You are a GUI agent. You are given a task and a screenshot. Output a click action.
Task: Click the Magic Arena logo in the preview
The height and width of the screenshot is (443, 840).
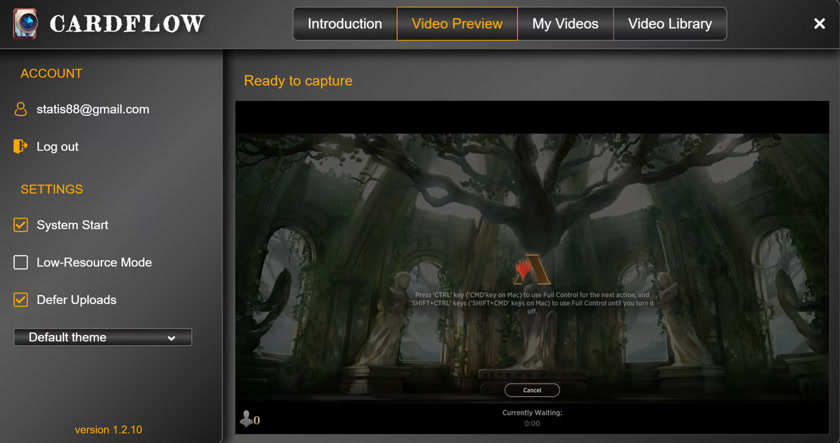[531, 269]
